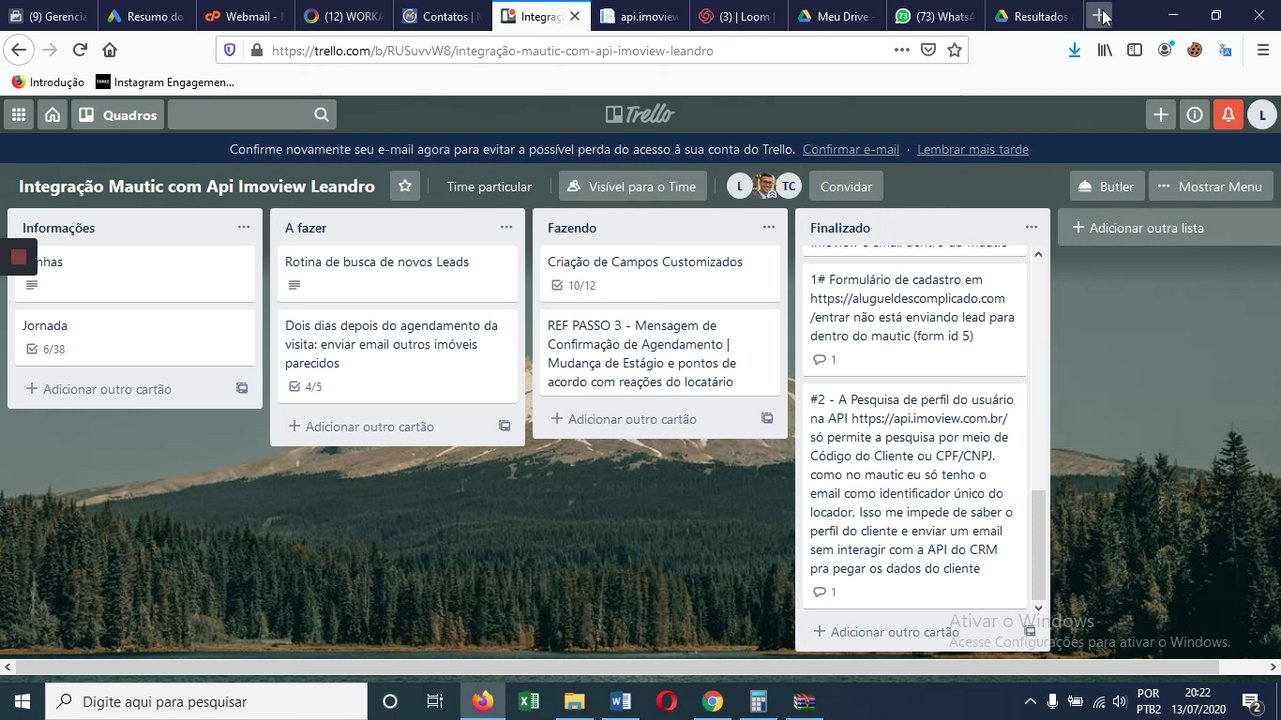1281x720 pixels.
Task: Go to Trello home icon
Action: [52, 115]
